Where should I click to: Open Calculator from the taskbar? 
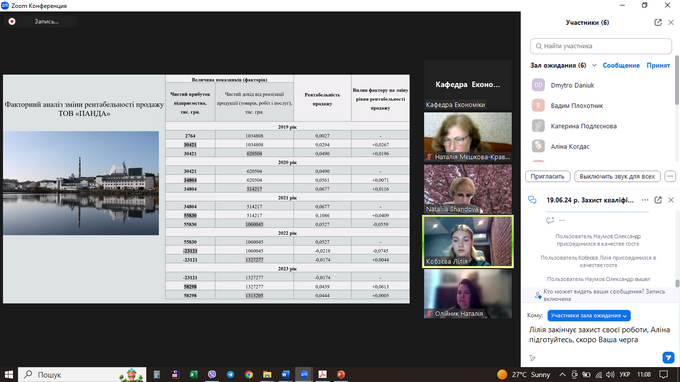[x=157, y=375]
